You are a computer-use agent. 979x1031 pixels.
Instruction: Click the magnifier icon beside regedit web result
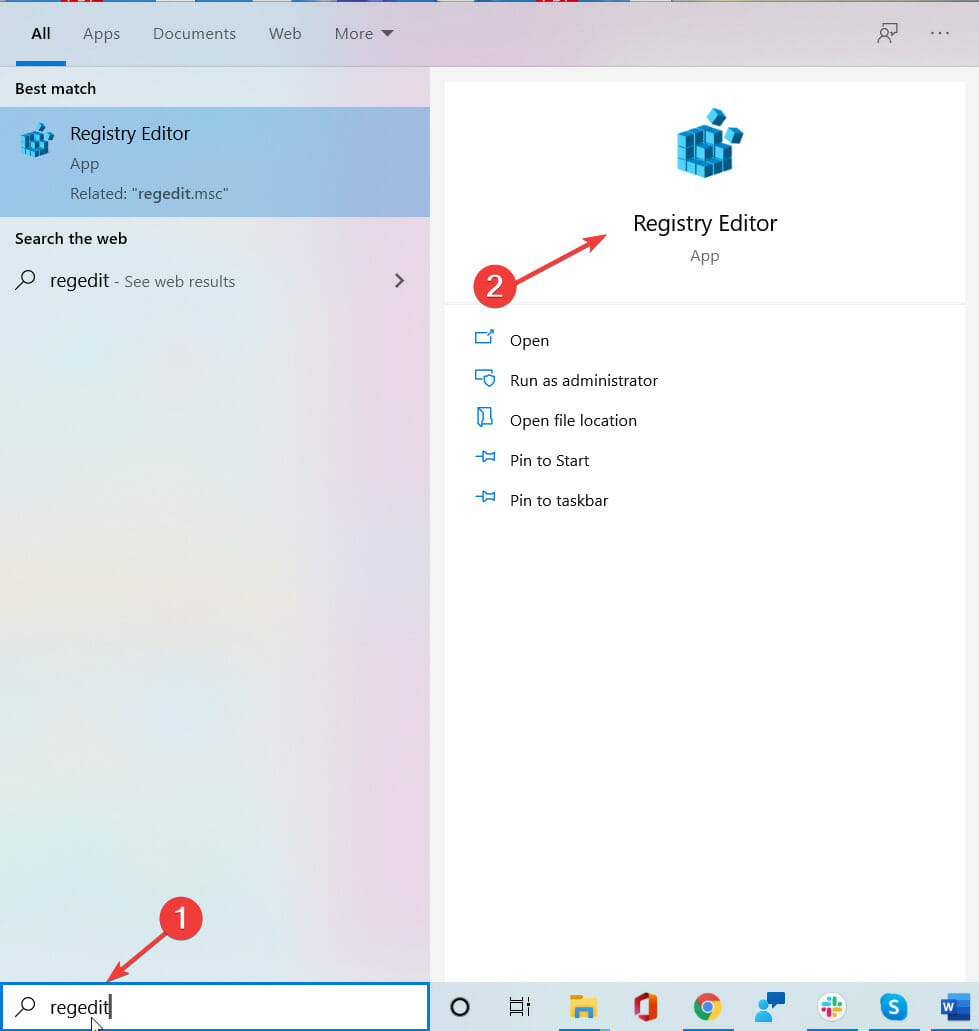coord(26,280)
